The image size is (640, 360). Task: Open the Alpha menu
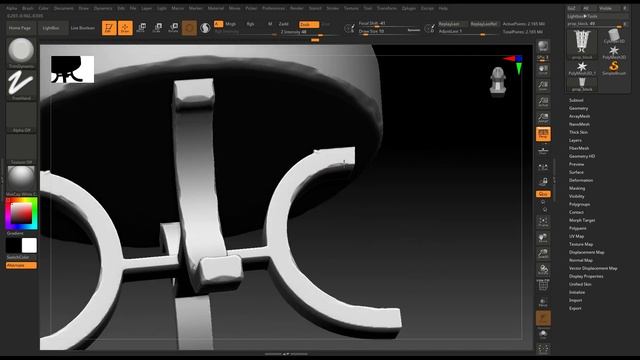coord(11,8)
